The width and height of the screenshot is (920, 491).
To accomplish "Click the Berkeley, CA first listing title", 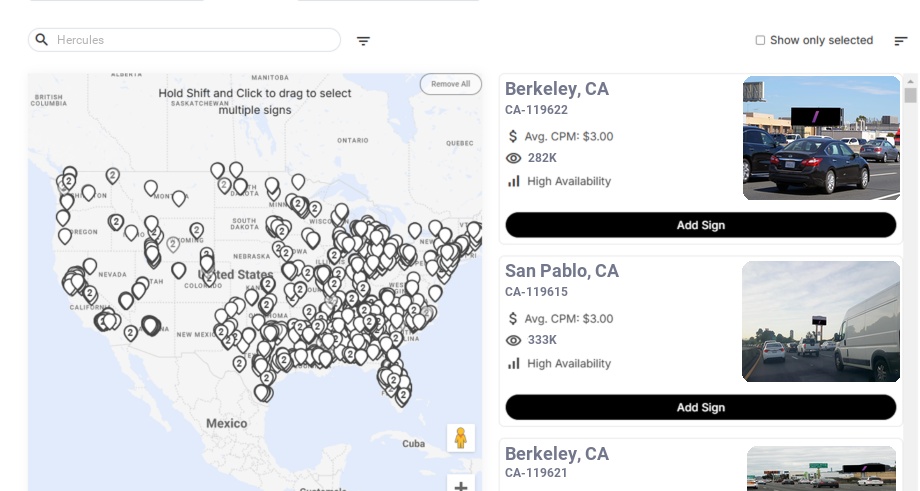I will click(x=557, y=89).
